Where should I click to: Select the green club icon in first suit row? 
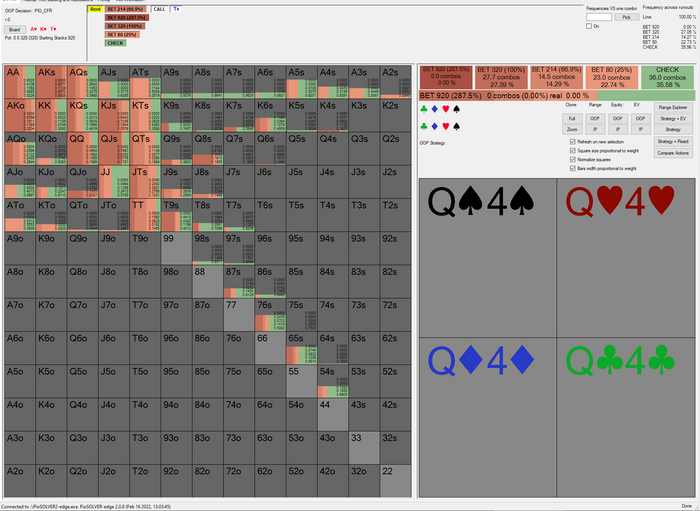click(x=424, y=109)
